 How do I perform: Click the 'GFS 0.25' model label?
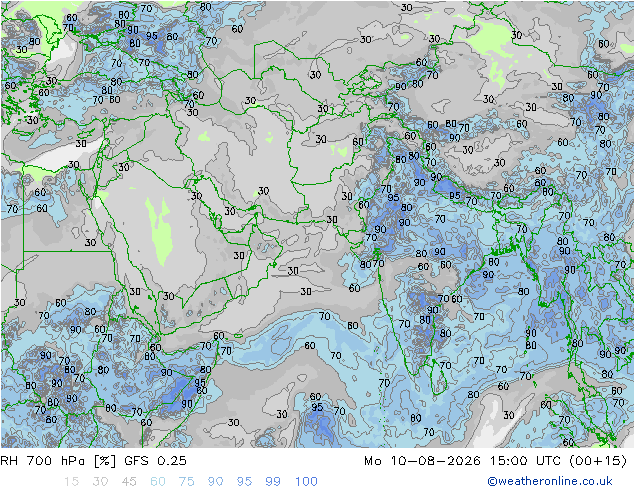[156, 461]
